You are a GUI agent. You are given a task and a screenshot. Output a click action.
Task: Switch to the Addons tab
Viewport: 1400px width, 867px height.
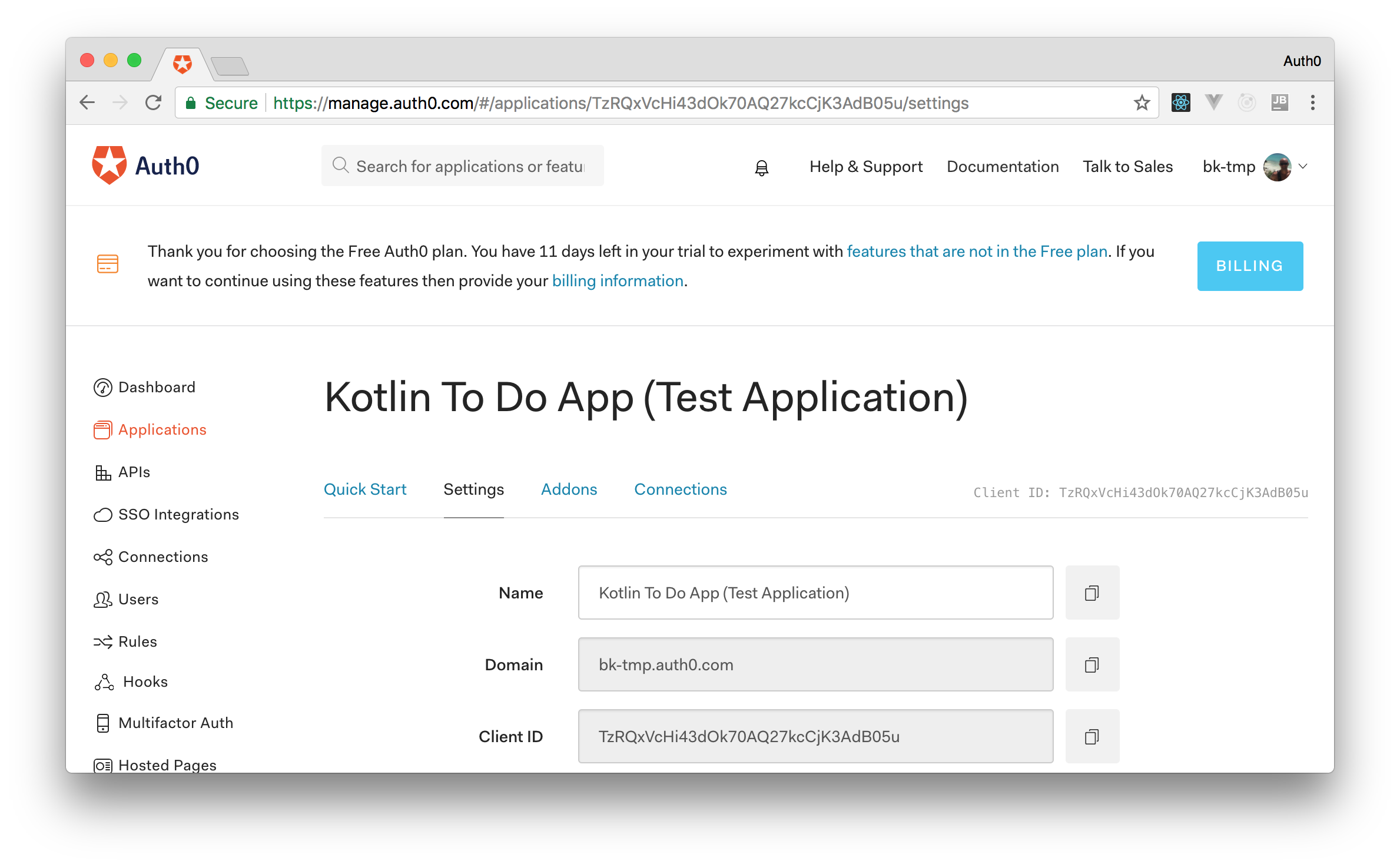click(x=569, y=489)
